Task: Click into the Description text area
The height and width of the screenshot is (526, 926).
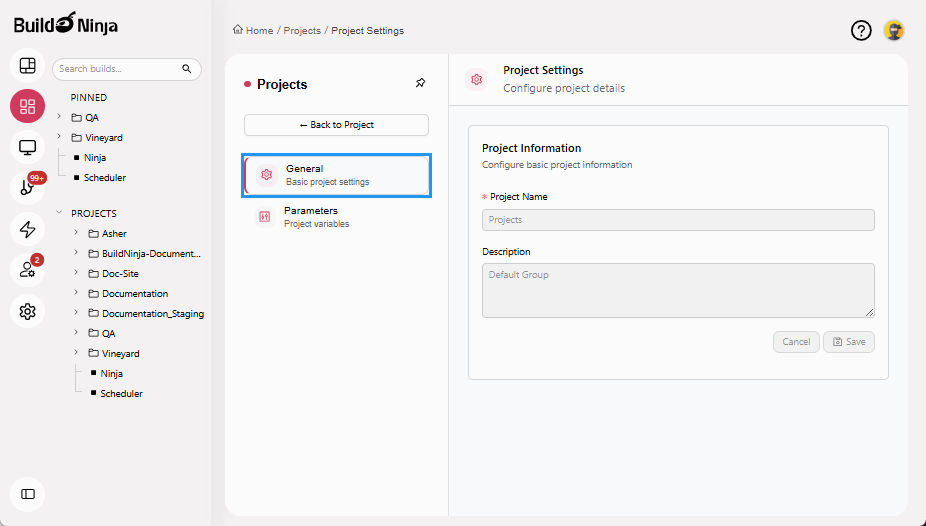Action: (678, 290)
